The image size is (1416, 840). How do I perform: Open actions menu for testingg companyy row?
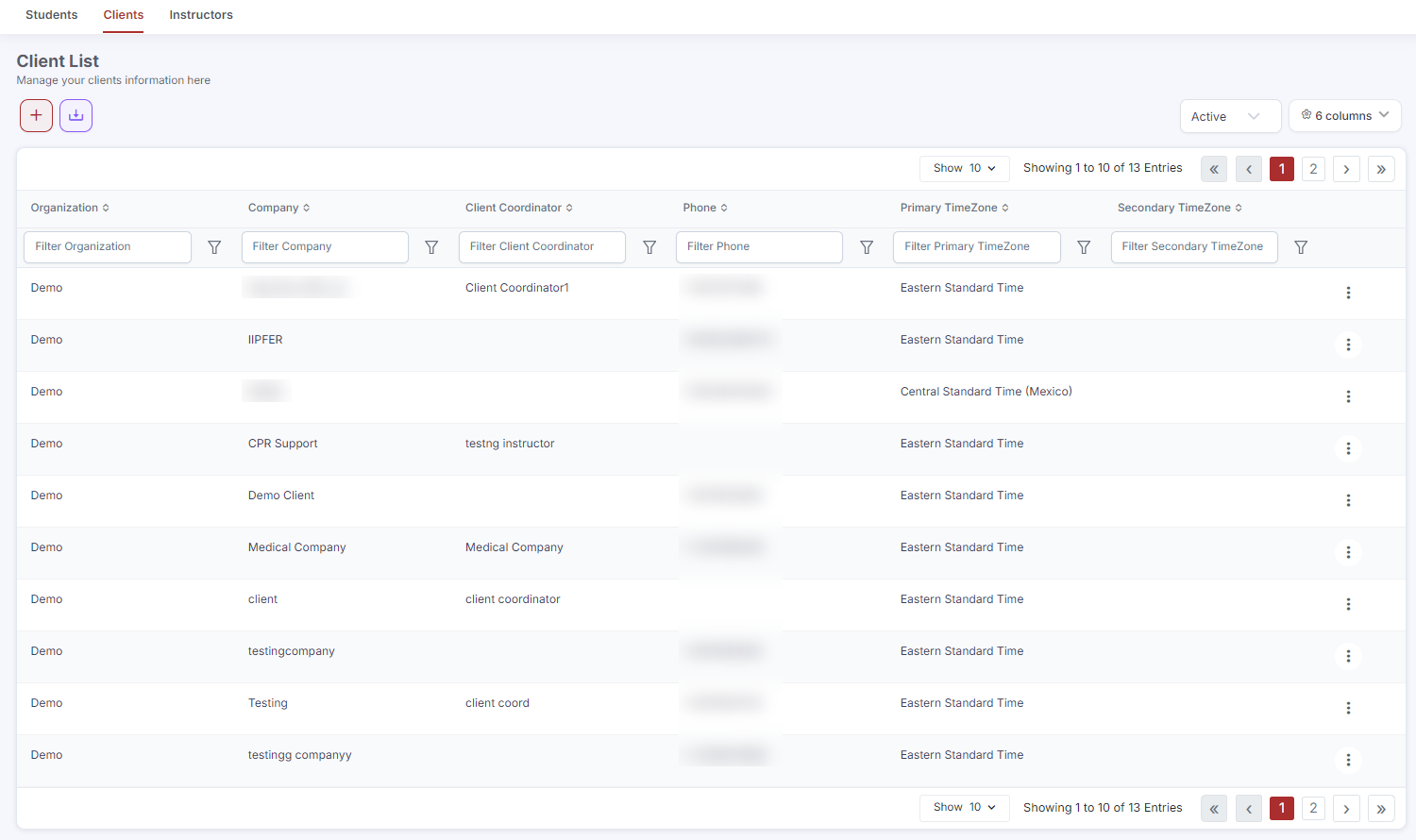click(x=1348, y=760)
